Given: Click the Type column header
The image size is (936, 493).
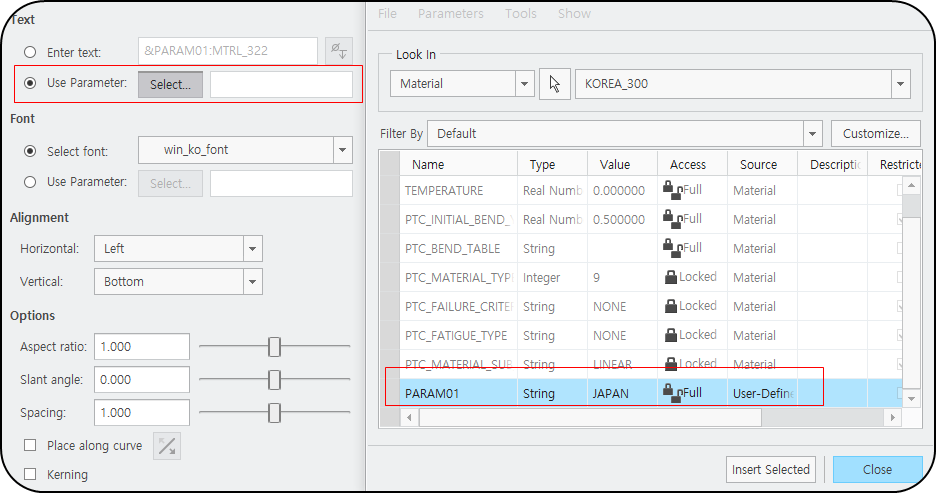Looking at the screenshot, I should pos(553,164).
